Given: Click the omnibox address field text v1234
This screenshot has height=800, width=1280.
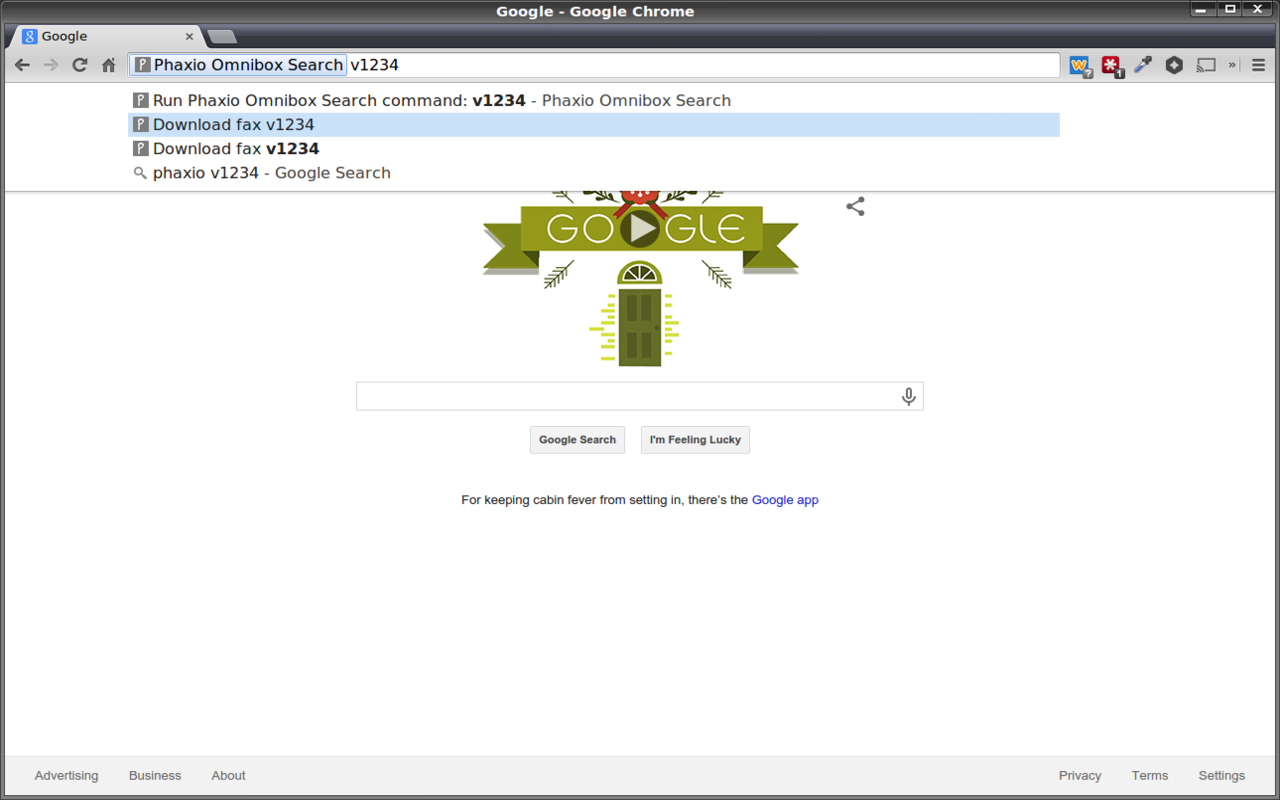Looking at the screenshot, I should click(x=374, y=65).
